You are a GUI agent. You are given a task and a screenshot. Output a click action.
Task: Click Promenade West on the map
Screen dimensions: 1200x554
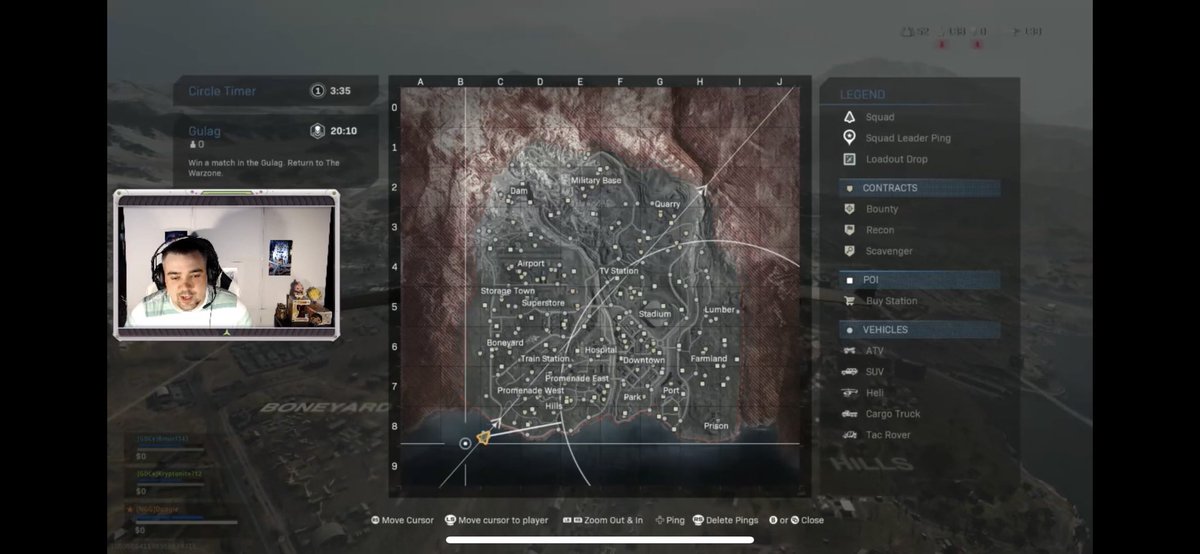[531, 391]
